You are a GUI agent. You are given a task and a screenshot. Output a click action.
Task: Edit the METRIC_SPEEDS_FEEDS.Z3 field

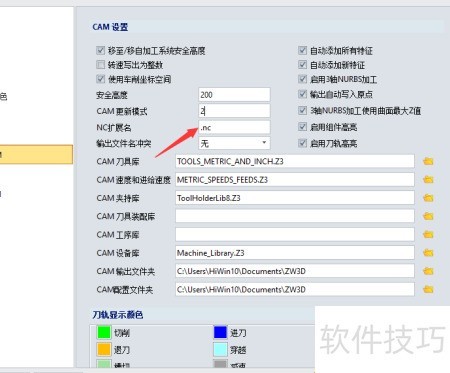295,180
